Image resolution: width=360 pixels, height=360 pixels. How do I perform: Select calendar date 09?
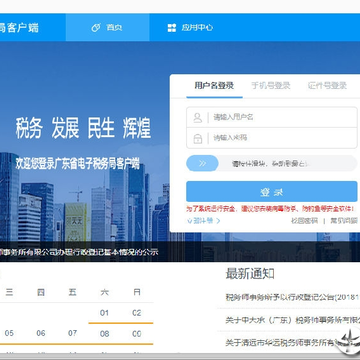[137, 333]
